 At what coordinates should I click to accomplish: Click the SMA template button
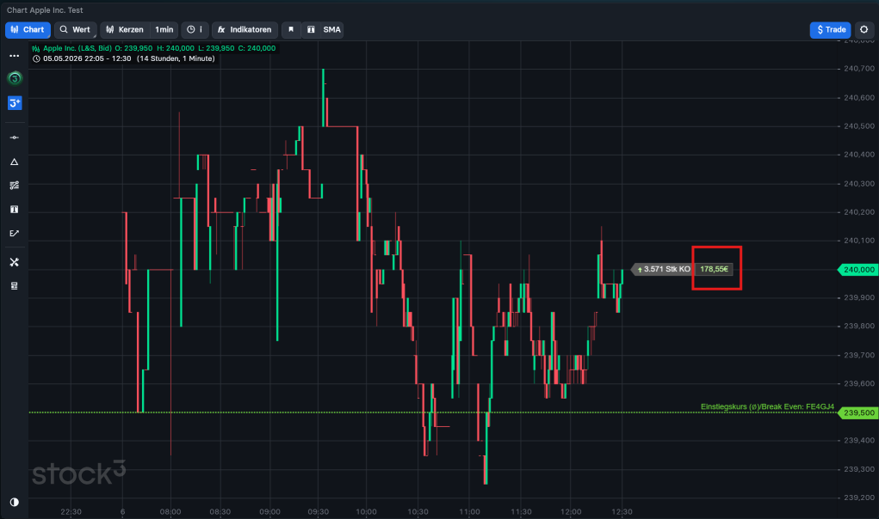coord(331,30)
